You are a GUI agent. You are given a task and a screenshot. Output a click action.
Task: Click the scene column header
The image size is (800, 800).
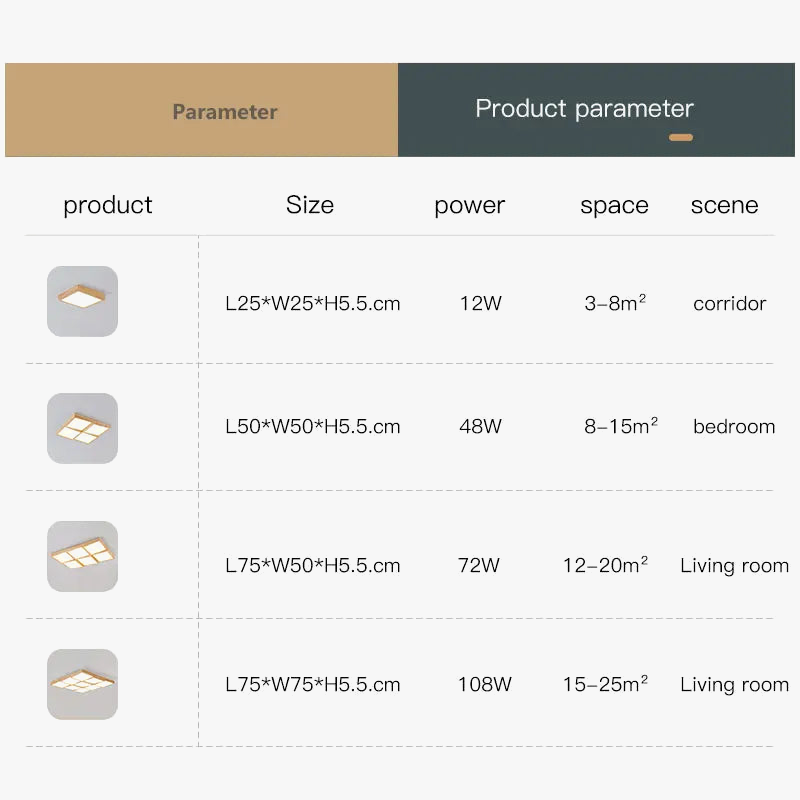[724, 206]
